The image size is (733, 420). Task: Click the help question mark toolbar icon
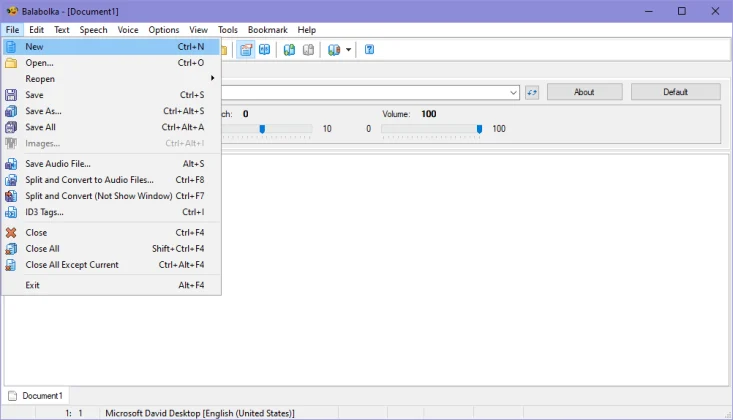369,50
